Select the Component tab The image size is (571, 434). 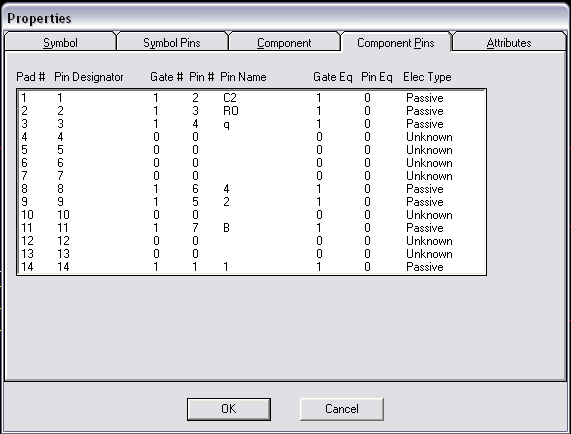(x=284, y=43)
